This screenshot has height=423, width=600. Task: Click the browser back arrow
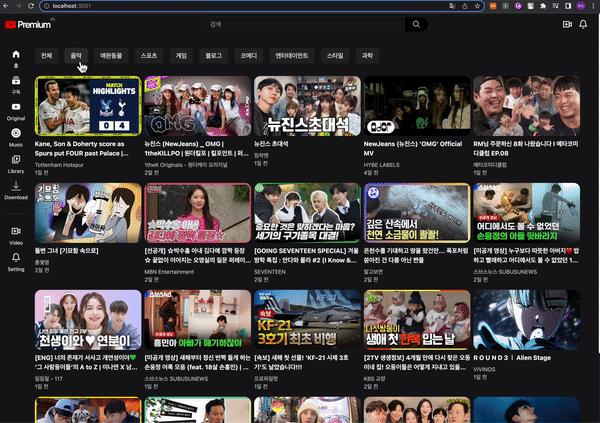coord(6,6)
